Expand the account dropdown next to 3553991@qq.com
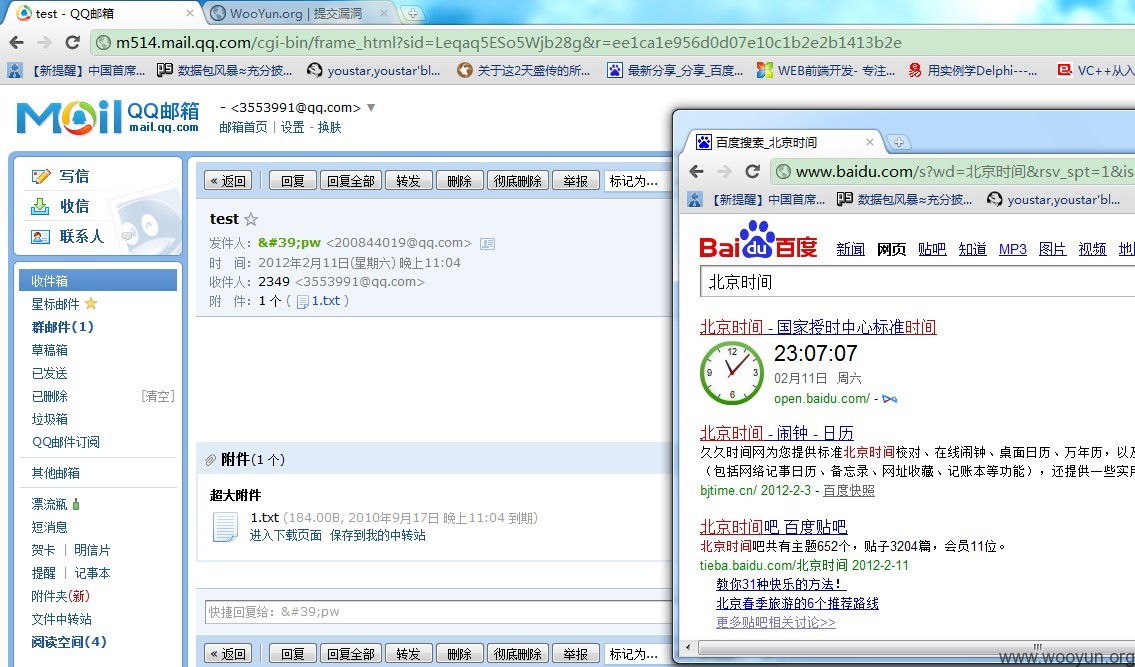Viewport: 1135px width, 667px height. pyautogui.click(x=371, y=107)
